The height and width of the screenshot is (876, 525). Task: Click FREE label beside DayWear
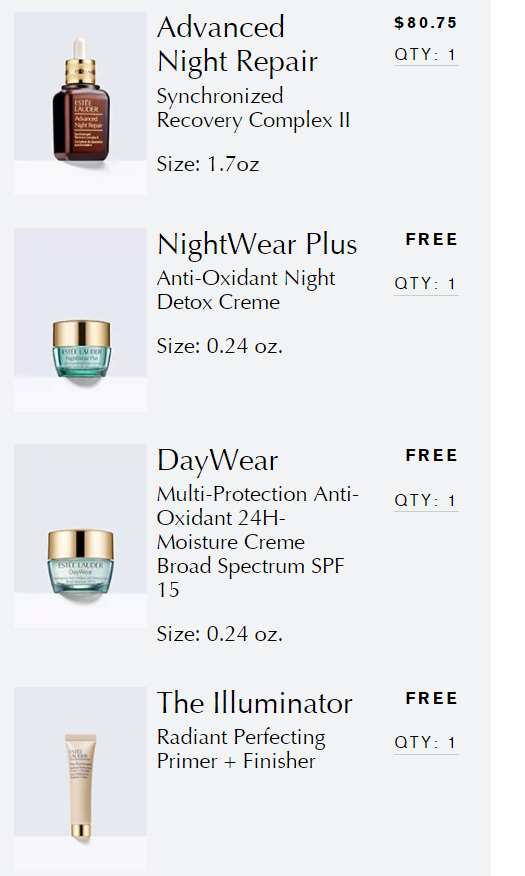(432, 456)
